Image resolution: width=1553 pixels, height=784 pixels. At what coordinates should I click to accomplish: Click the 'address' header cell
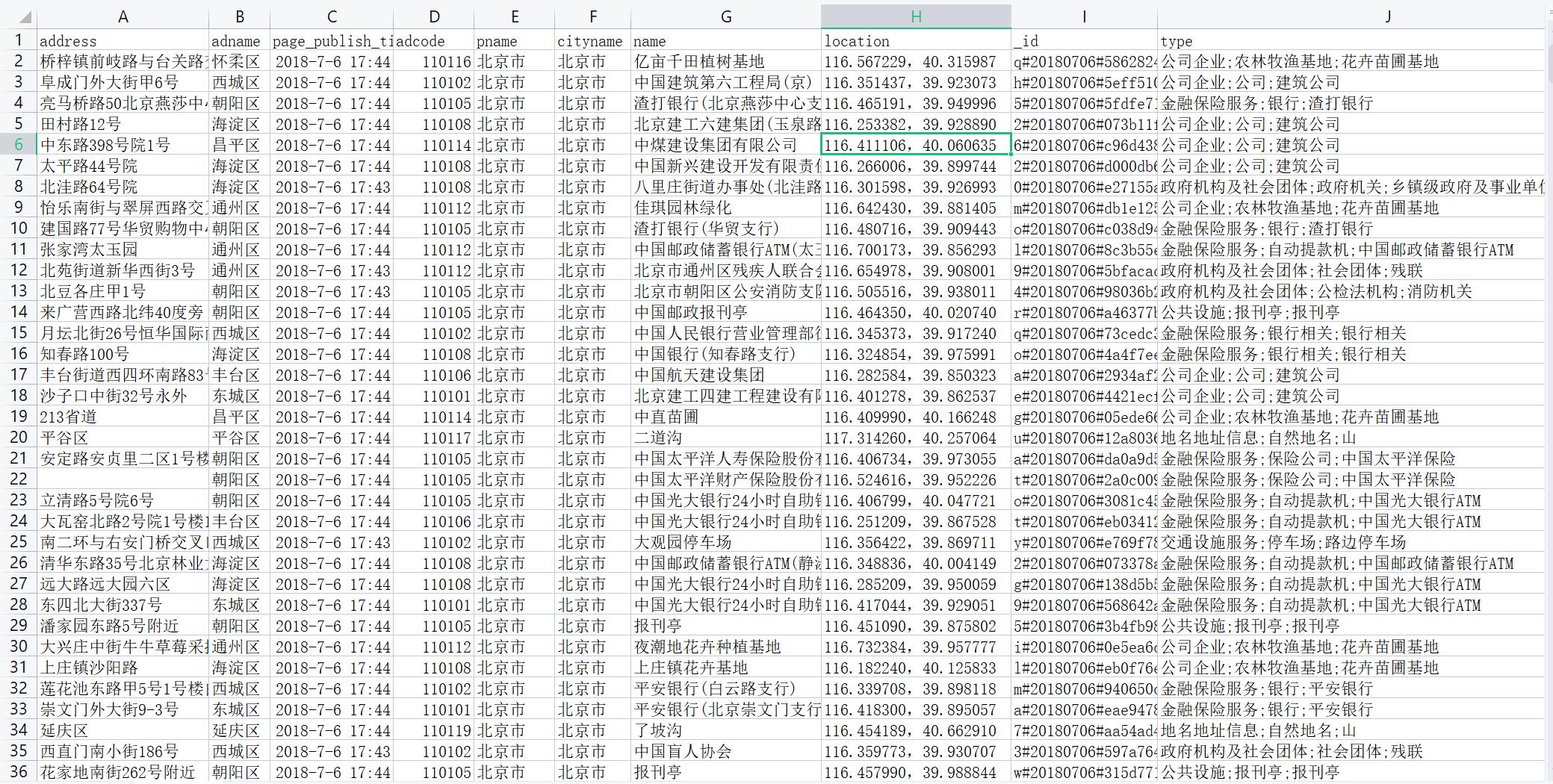click(123, 41)
